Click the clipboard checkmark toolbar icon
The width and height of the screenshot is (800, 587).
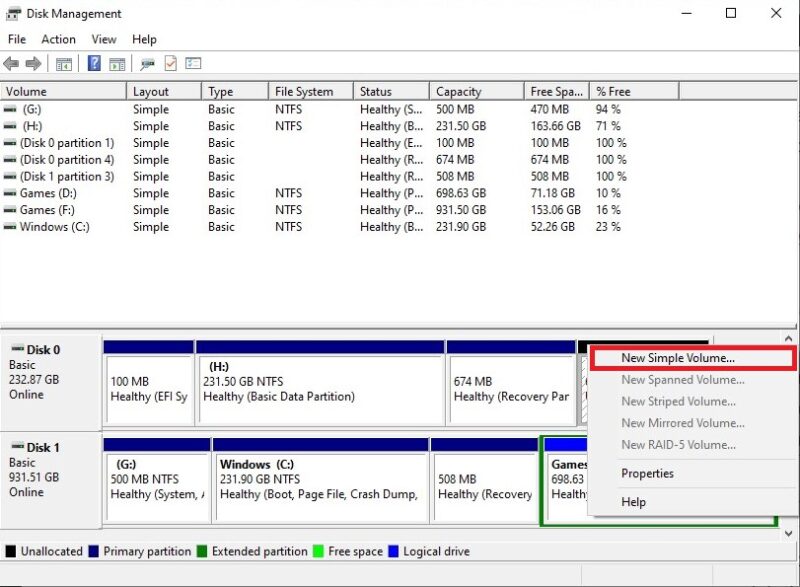click(x=169, y=63)
